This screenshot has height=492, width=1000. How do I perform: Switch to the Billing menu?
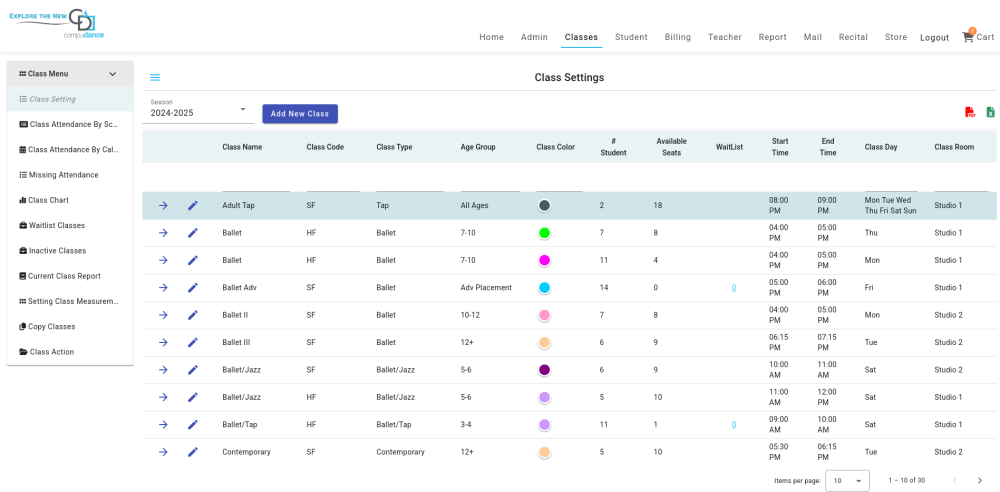pos(677,37)
